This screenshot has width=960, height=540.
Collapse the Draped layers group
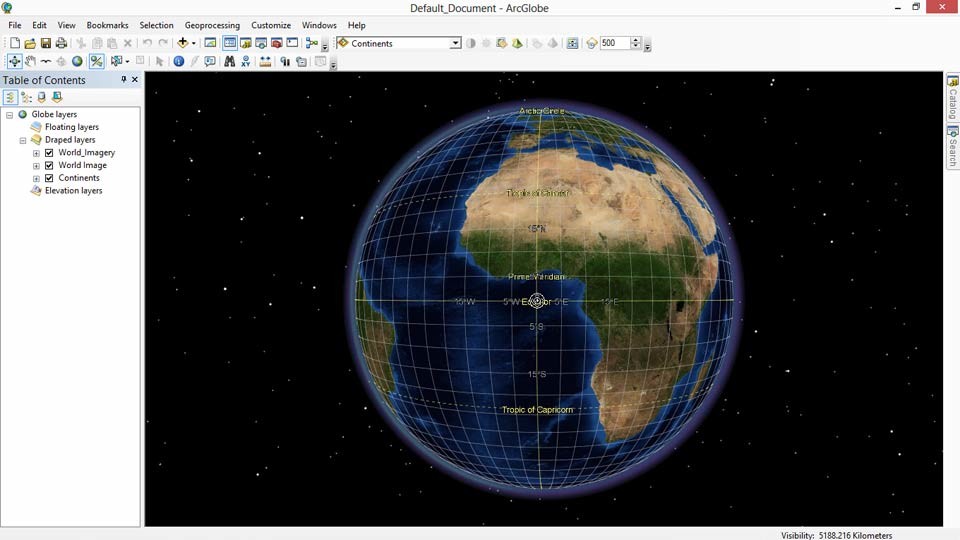coord(23,140)
